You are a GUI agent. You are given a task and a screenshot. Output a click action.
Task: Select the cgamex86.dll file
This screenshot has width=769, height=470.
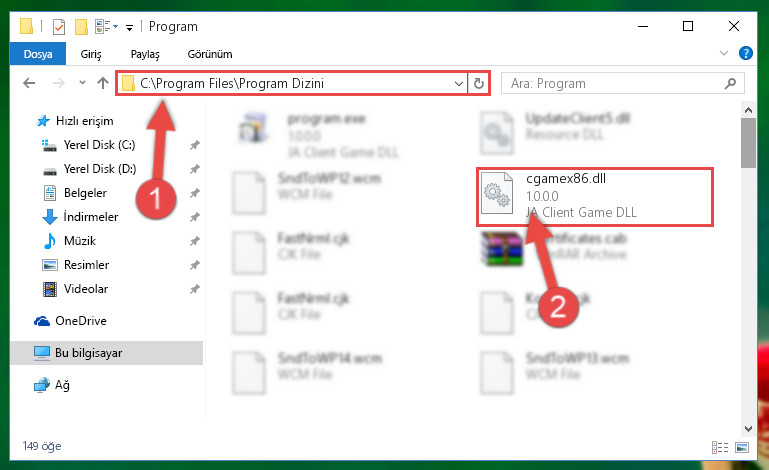594,196
